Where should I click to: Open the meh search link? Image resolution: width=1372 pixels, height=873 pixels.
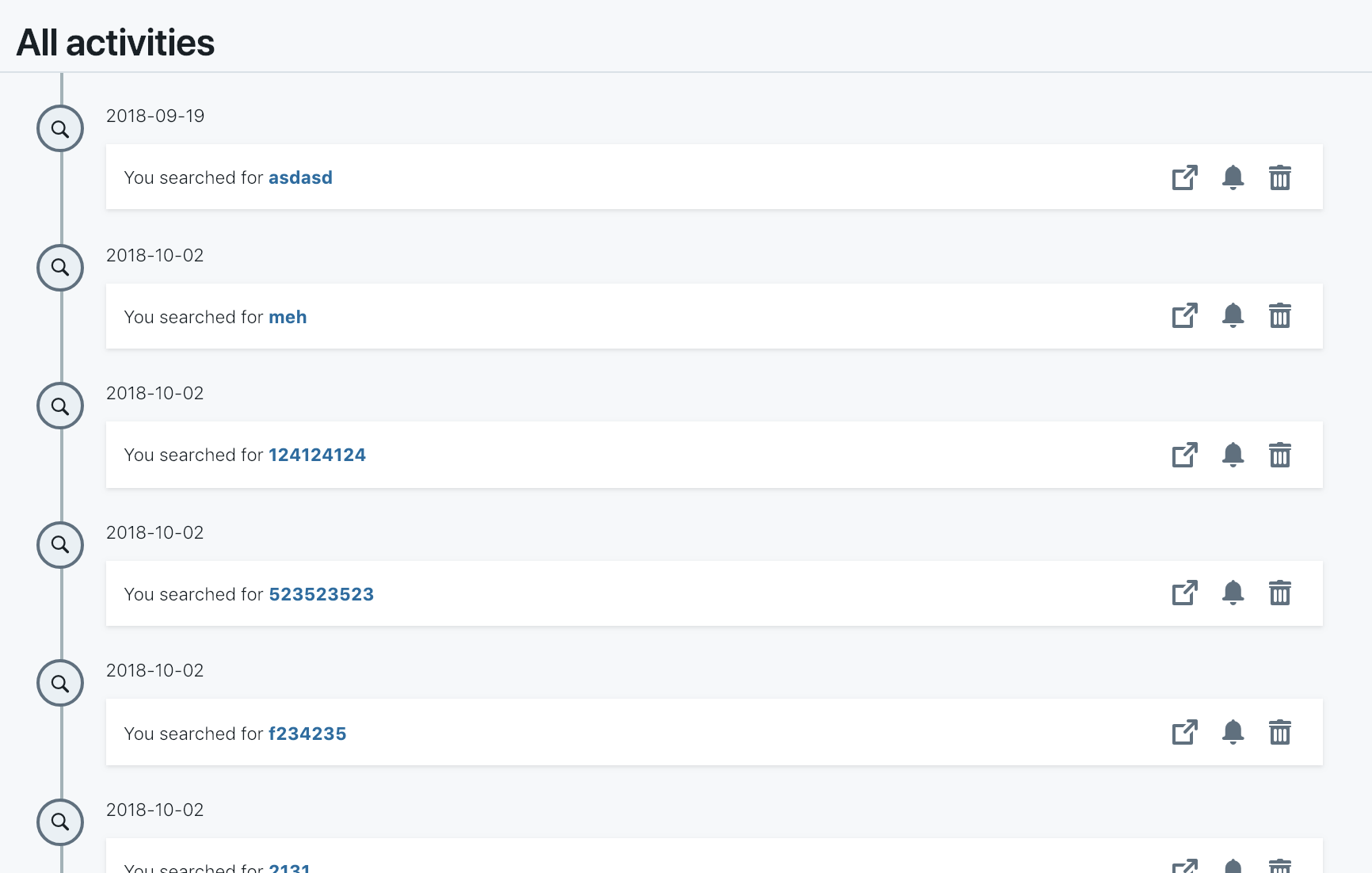pyautogui.click(x=287, y=316)
